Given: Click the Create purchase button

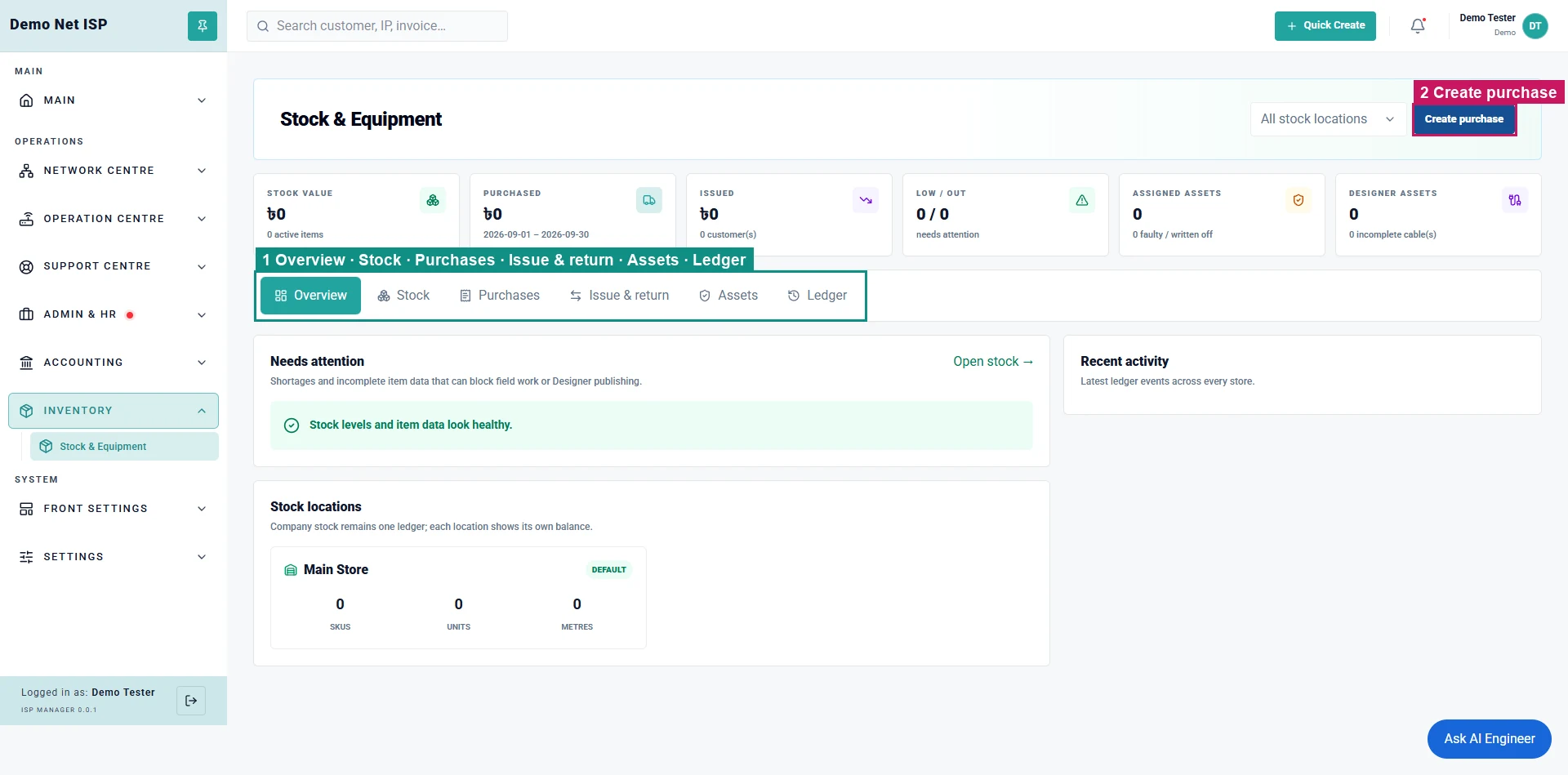Looking at the screenshot, I should (x=1464, y=119).
